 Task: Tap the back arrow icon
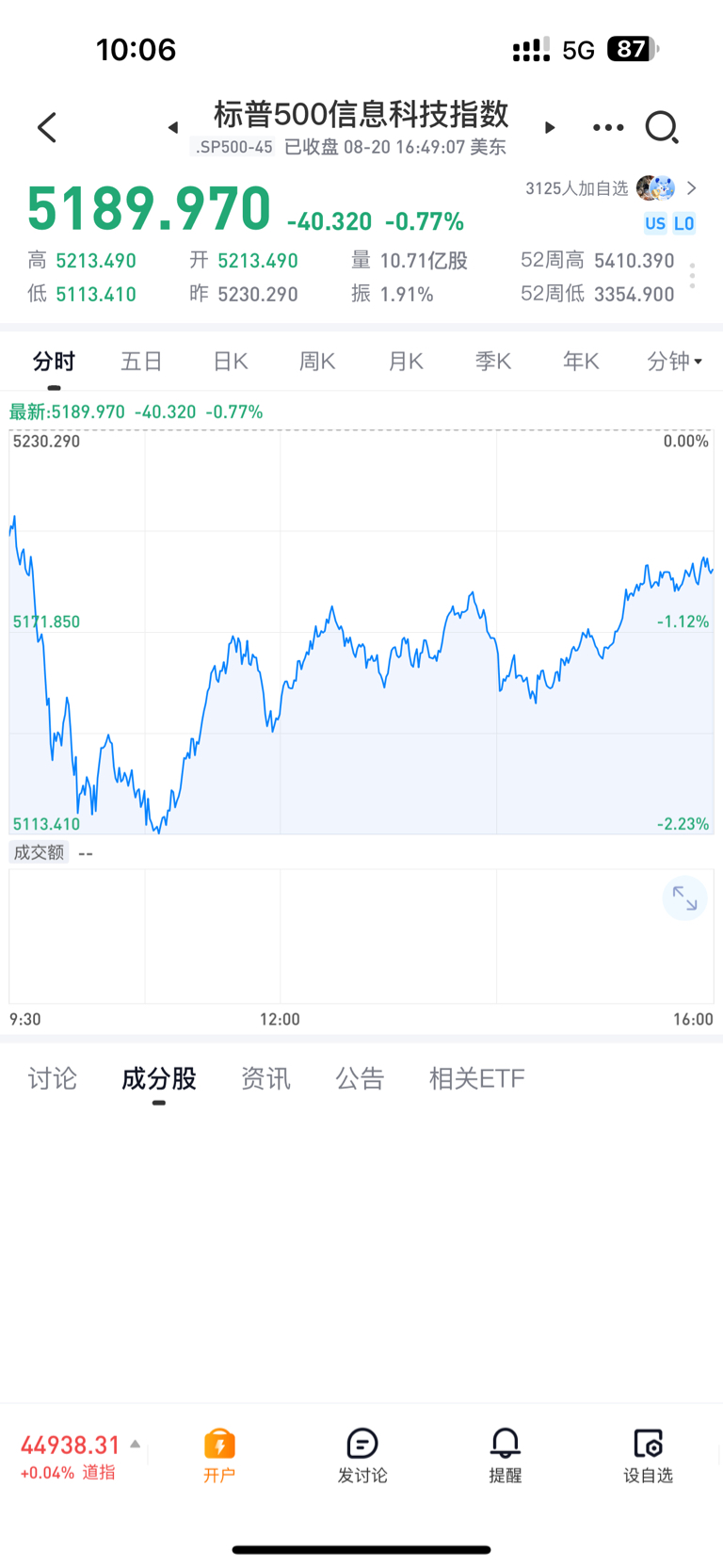pyautogui.click(x=47, y=127)
